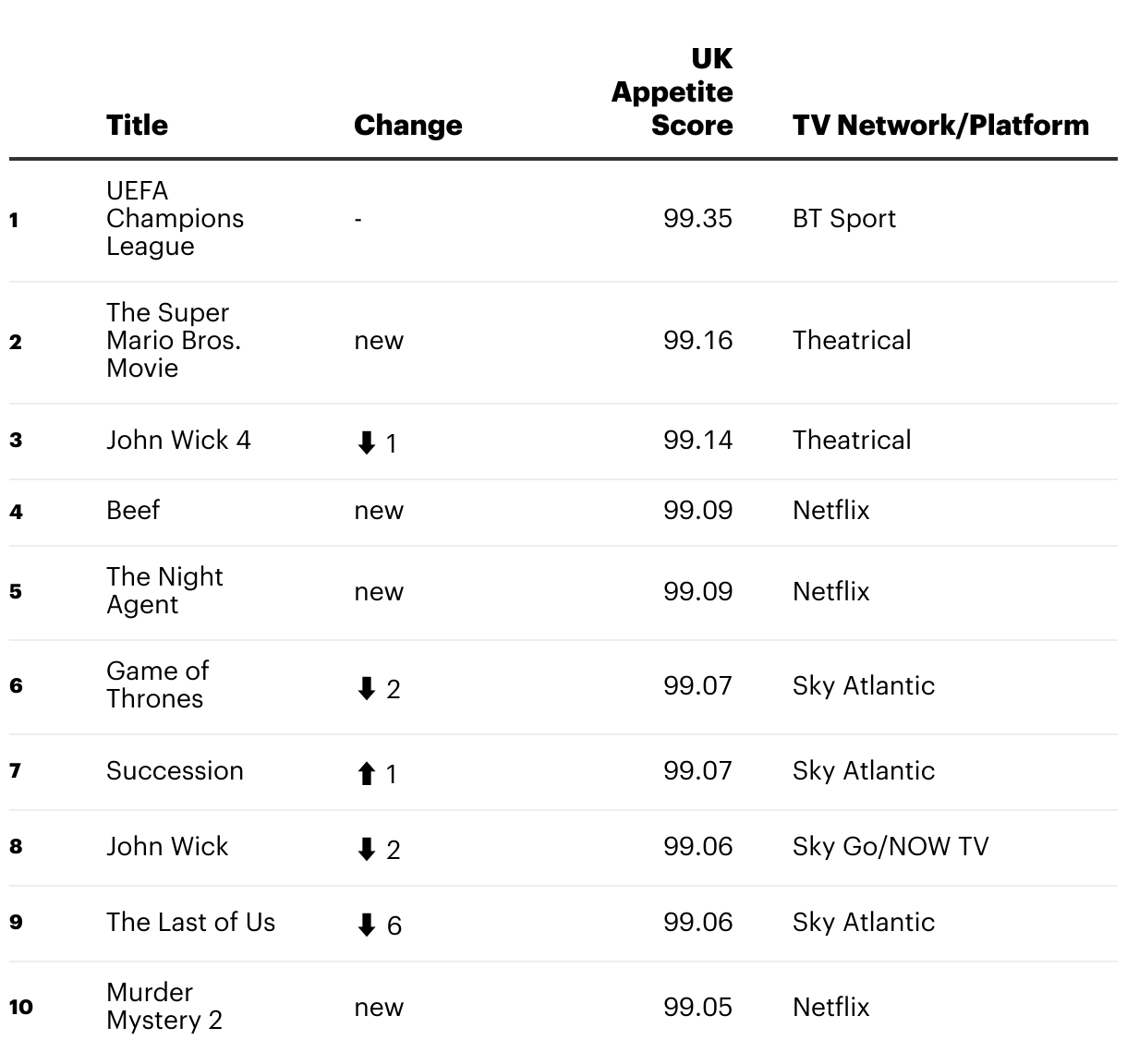
Task: Click the 99.35 score value
Action: [697, 218]
